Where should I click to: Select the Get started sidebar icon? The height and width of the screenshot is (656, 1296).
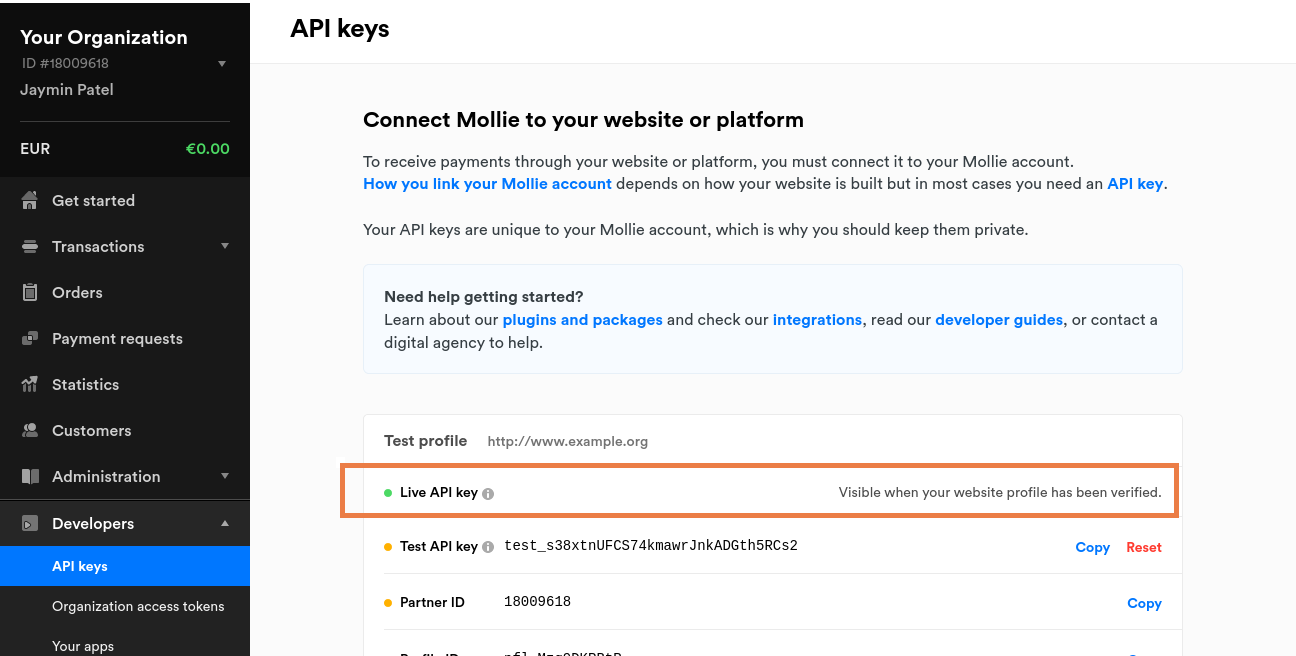coord(29,200)
